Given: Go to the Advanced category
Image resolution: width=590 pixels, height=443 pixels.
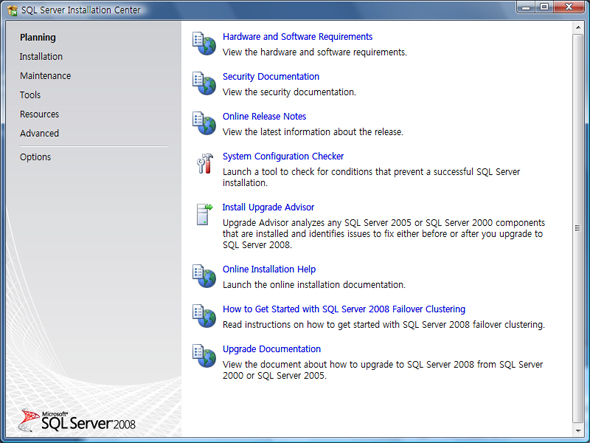Looking at the screenshot, I should (39, 133).
